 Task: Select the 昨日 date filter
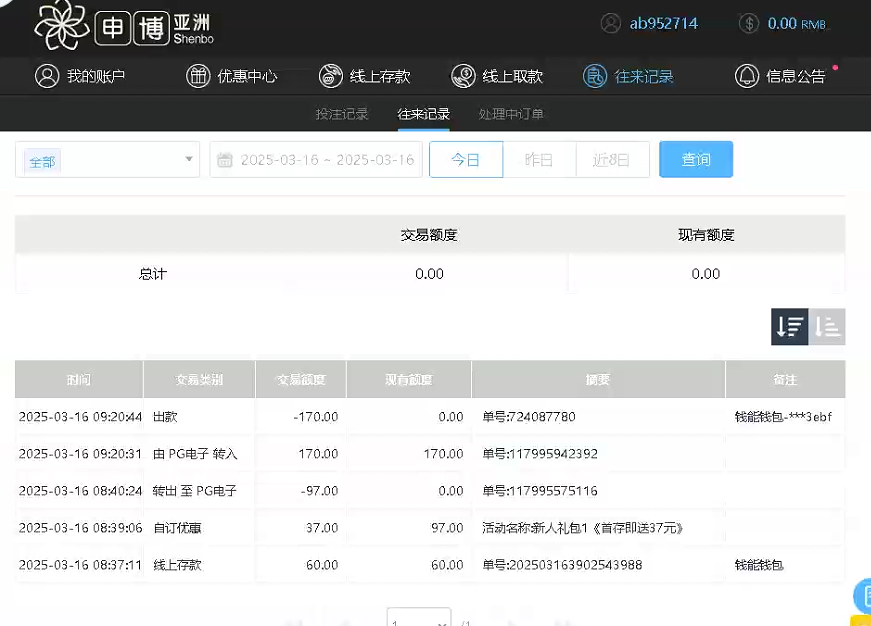[539, 160]
